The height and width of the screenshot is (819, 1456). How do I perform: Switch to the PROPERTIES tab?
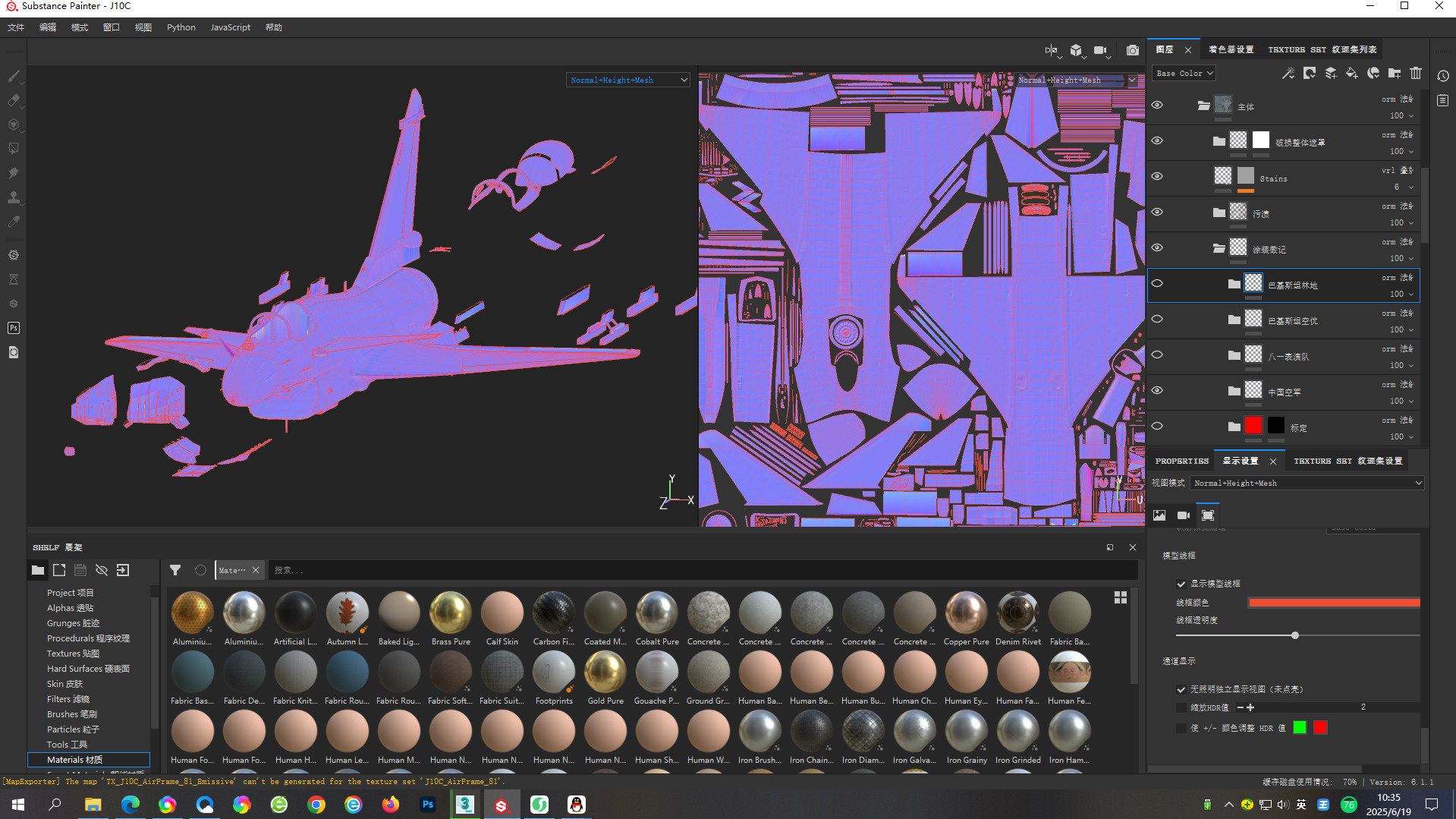coord(1181,461)
